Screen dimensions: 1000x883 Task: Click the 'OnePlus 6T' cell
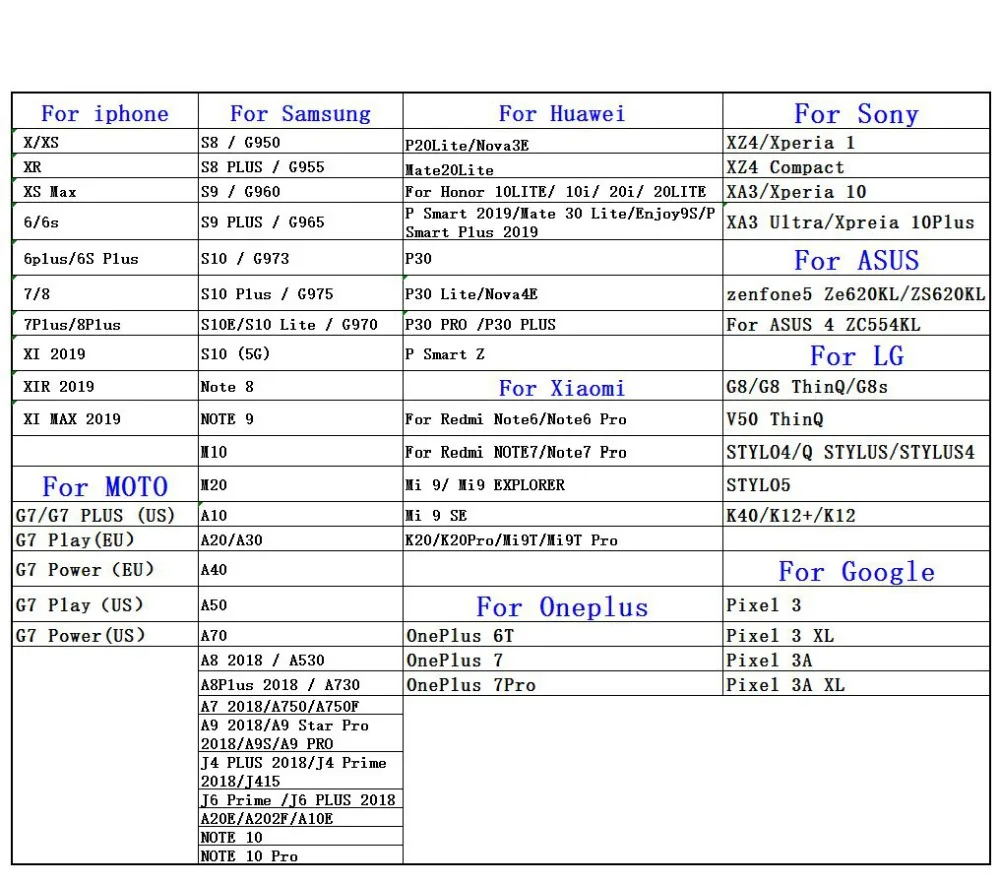[x=562, y=634]
